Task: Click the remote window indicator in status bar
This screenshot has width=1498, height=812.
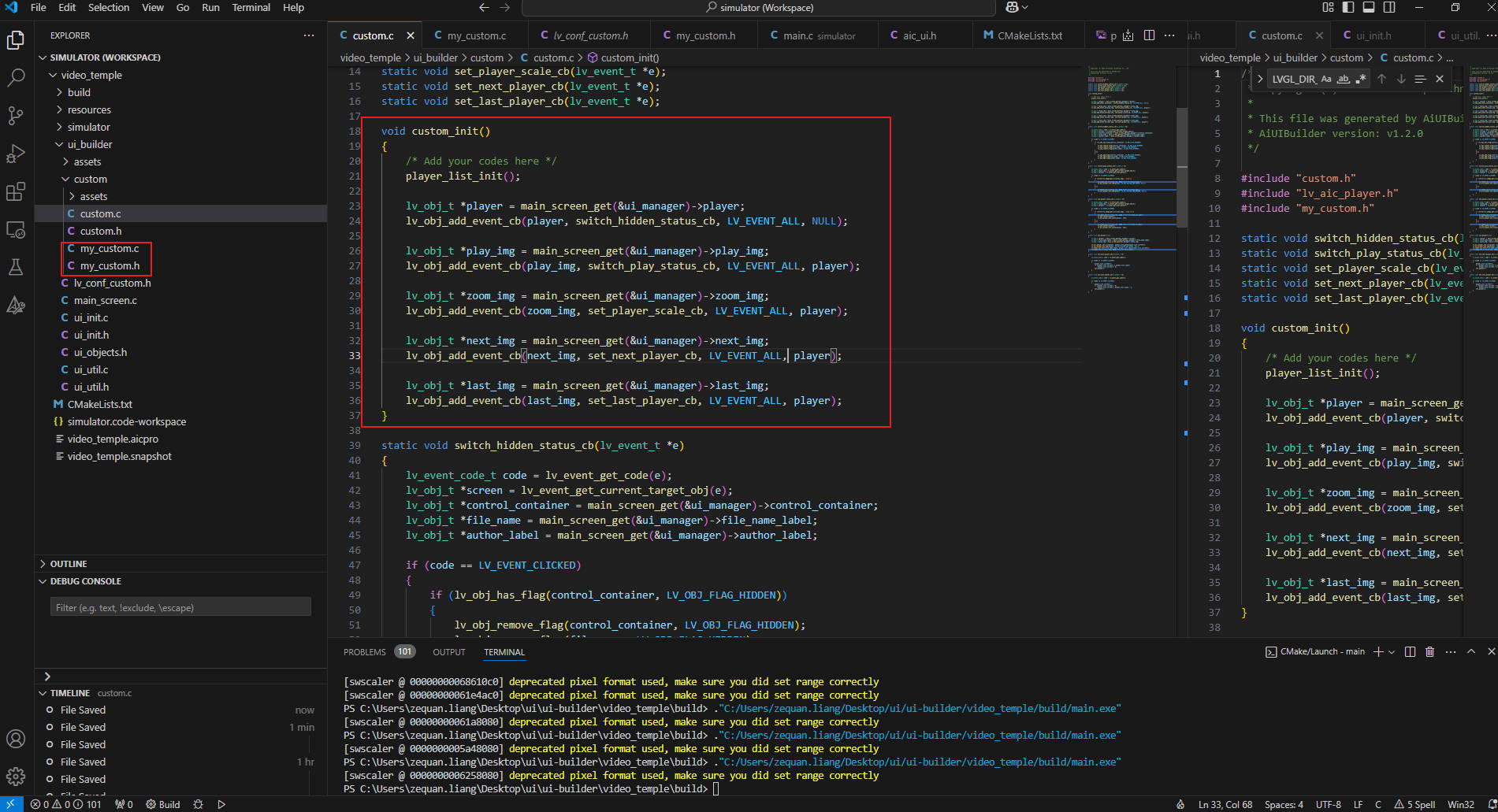Action: pos(11,804)
